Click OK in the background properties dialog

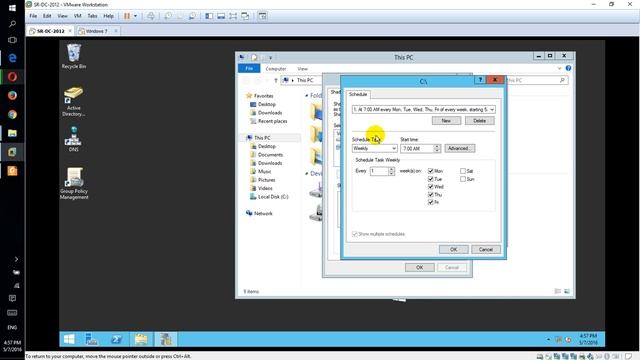[x=420, y=267]
